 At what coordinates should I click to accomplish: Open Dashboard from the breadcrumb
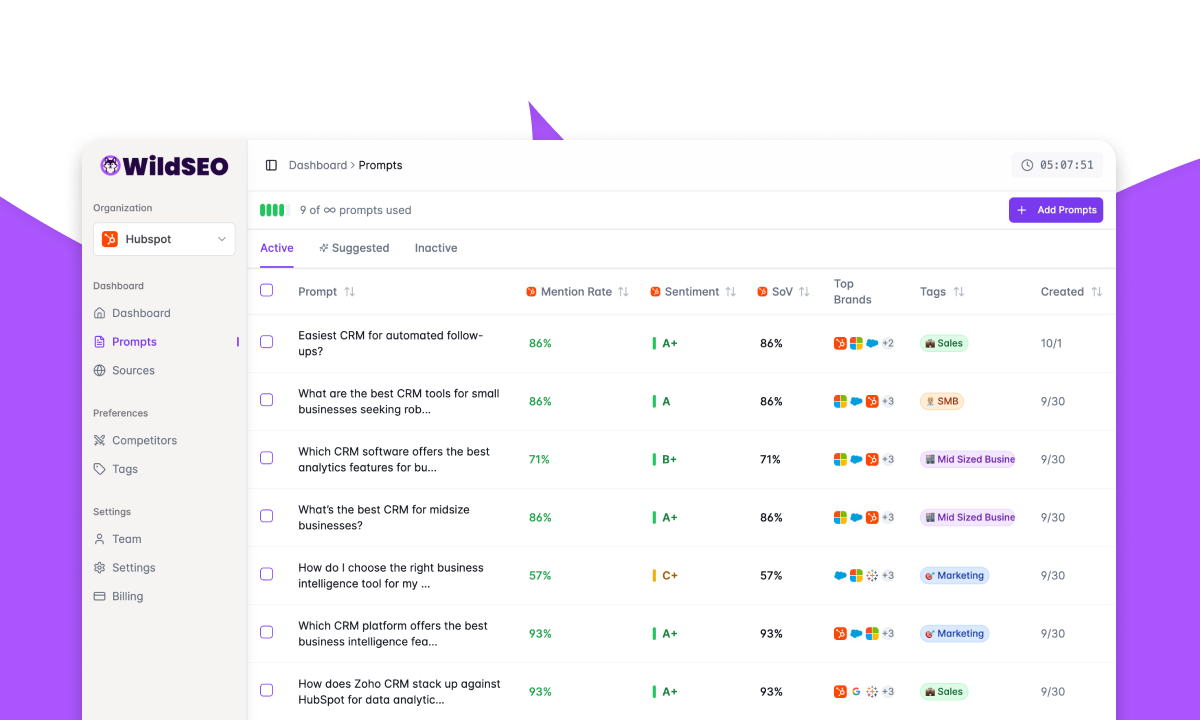pos(319,165)
